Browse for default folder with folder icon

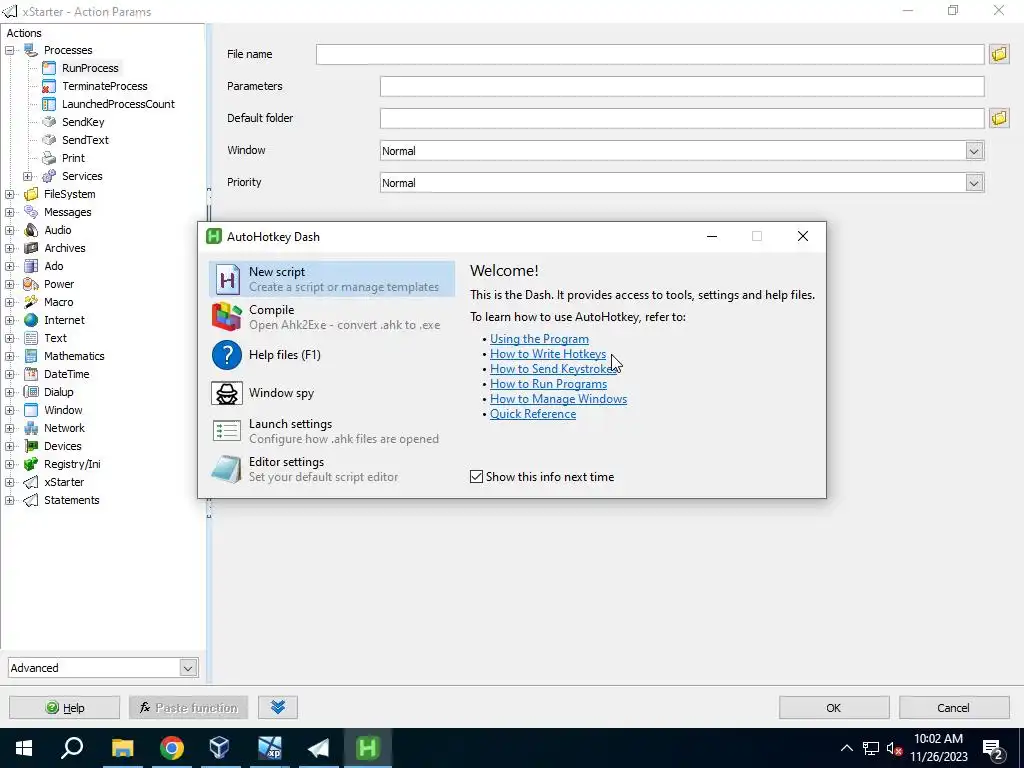tap(999, 118)
